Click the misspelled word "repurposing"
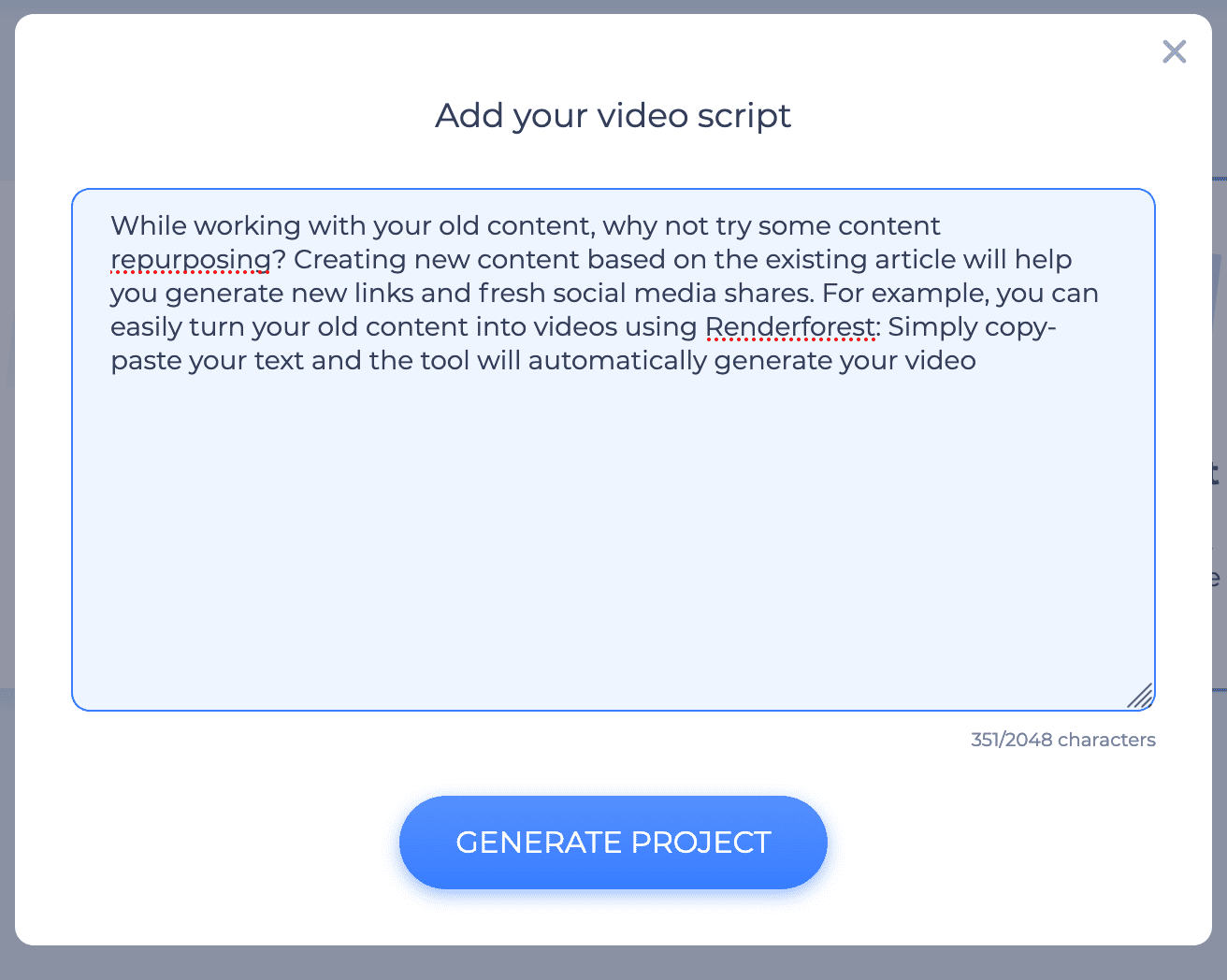 190,260
